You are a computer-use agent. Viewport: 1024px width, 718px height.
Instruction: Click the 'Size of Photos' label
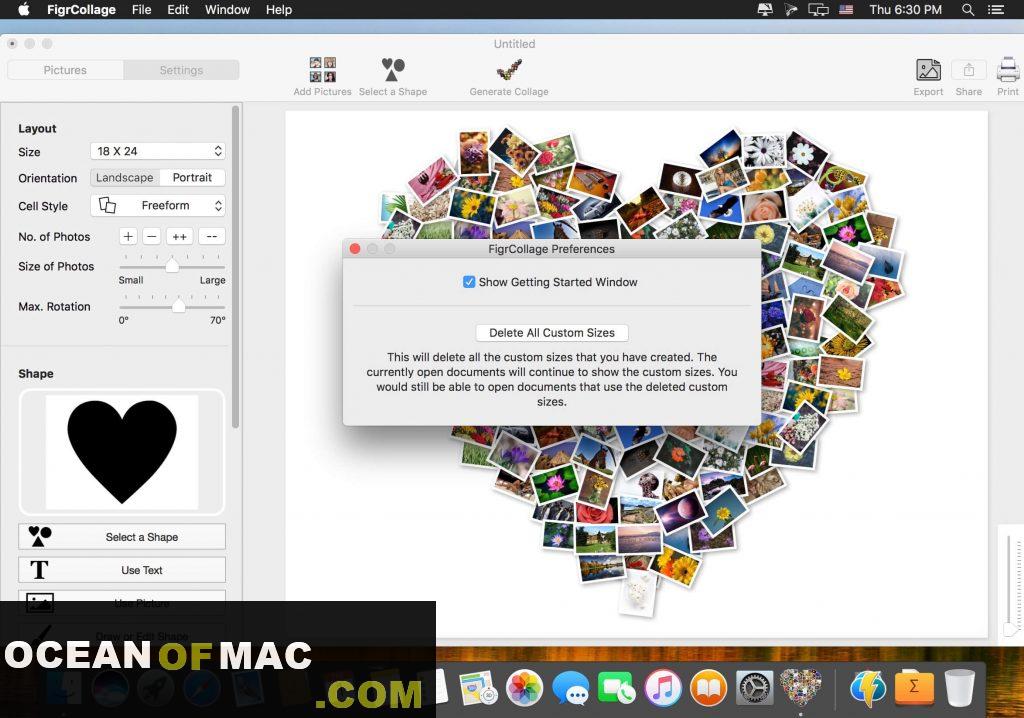click(x=56, y=267)
